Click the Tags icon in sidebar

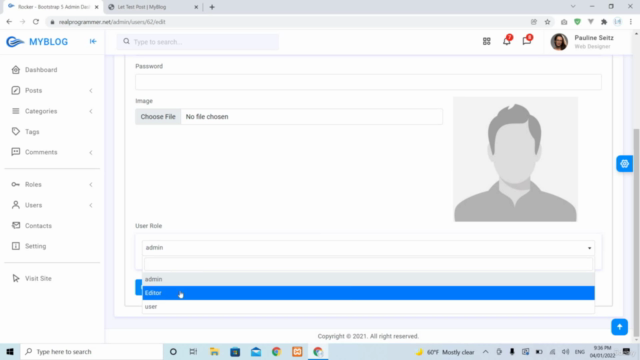pyautogui.click(x=16, y=131)
